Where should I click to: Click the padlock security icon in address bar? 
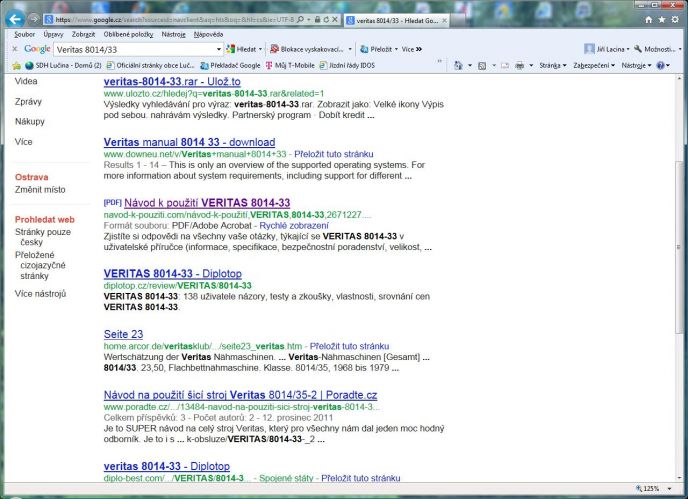pos(317,20)
